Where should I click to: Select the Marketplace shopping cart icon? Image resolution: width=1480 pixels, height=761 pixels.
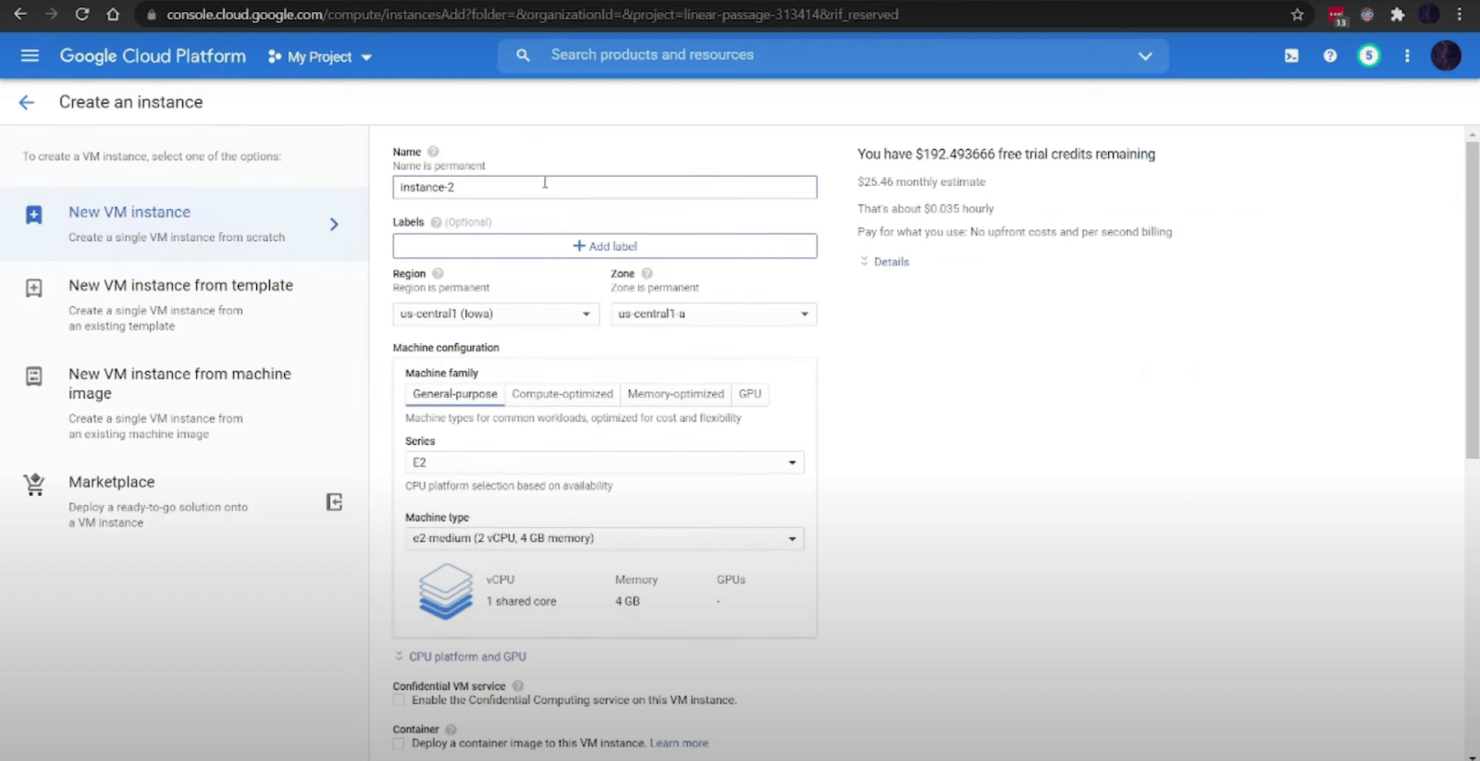click(x=34, y=484)
